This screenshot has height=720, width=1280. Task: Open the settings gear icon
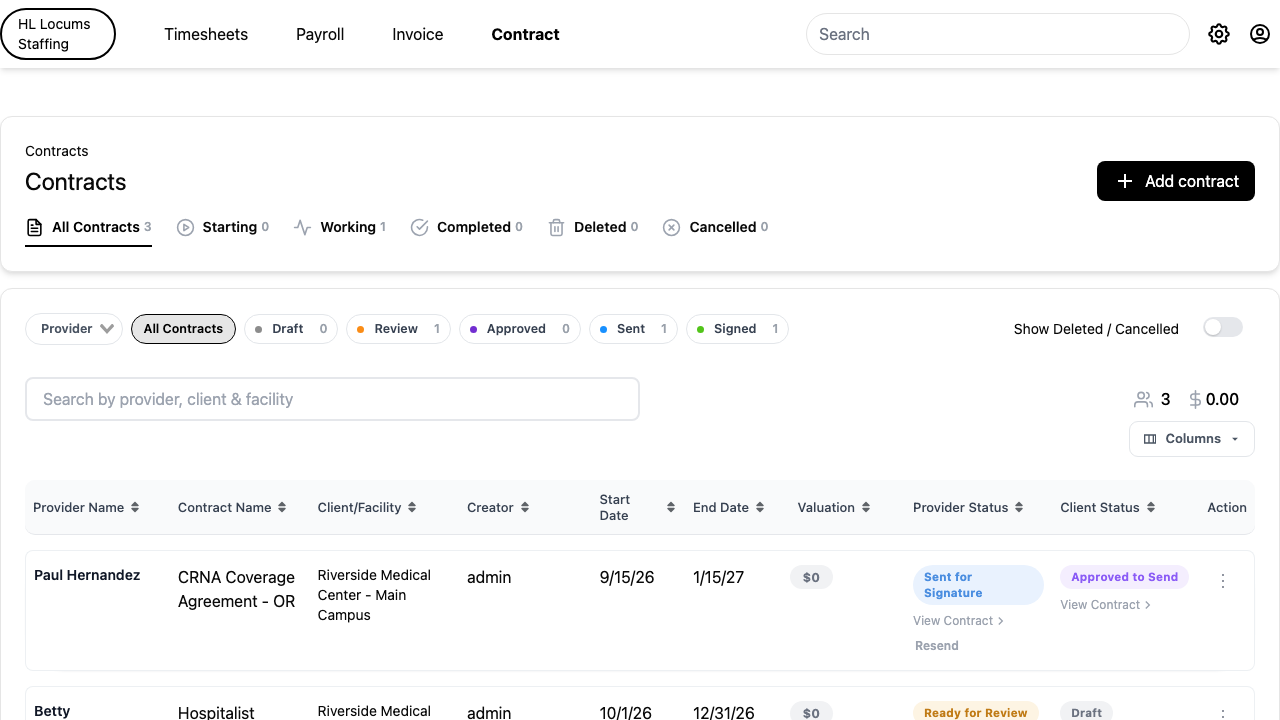pyautogui.click(x=1218, y=34)
